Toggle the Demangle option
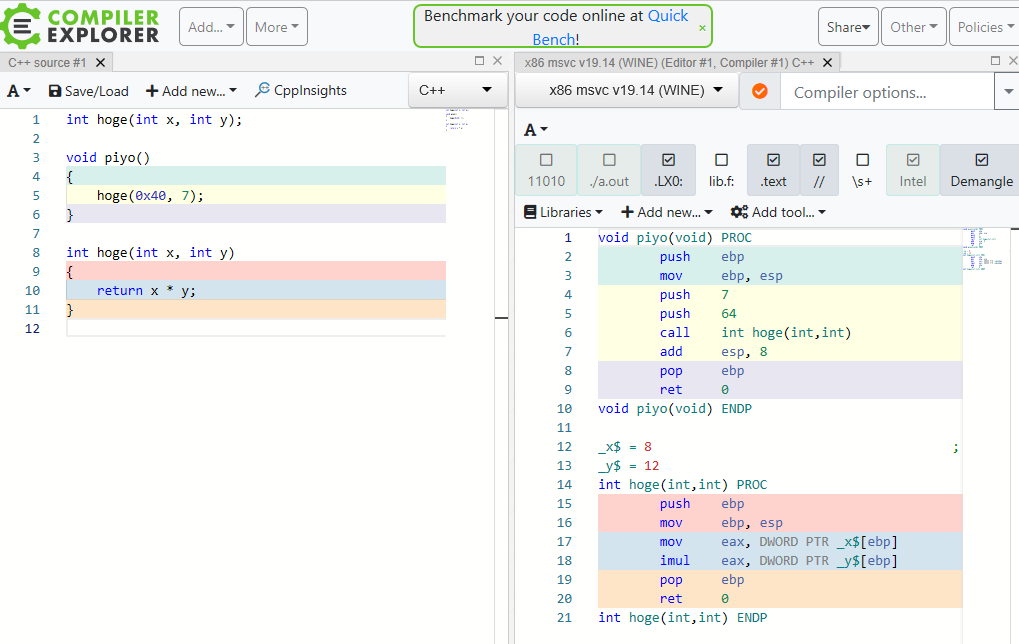 click(x=981, y=170)
